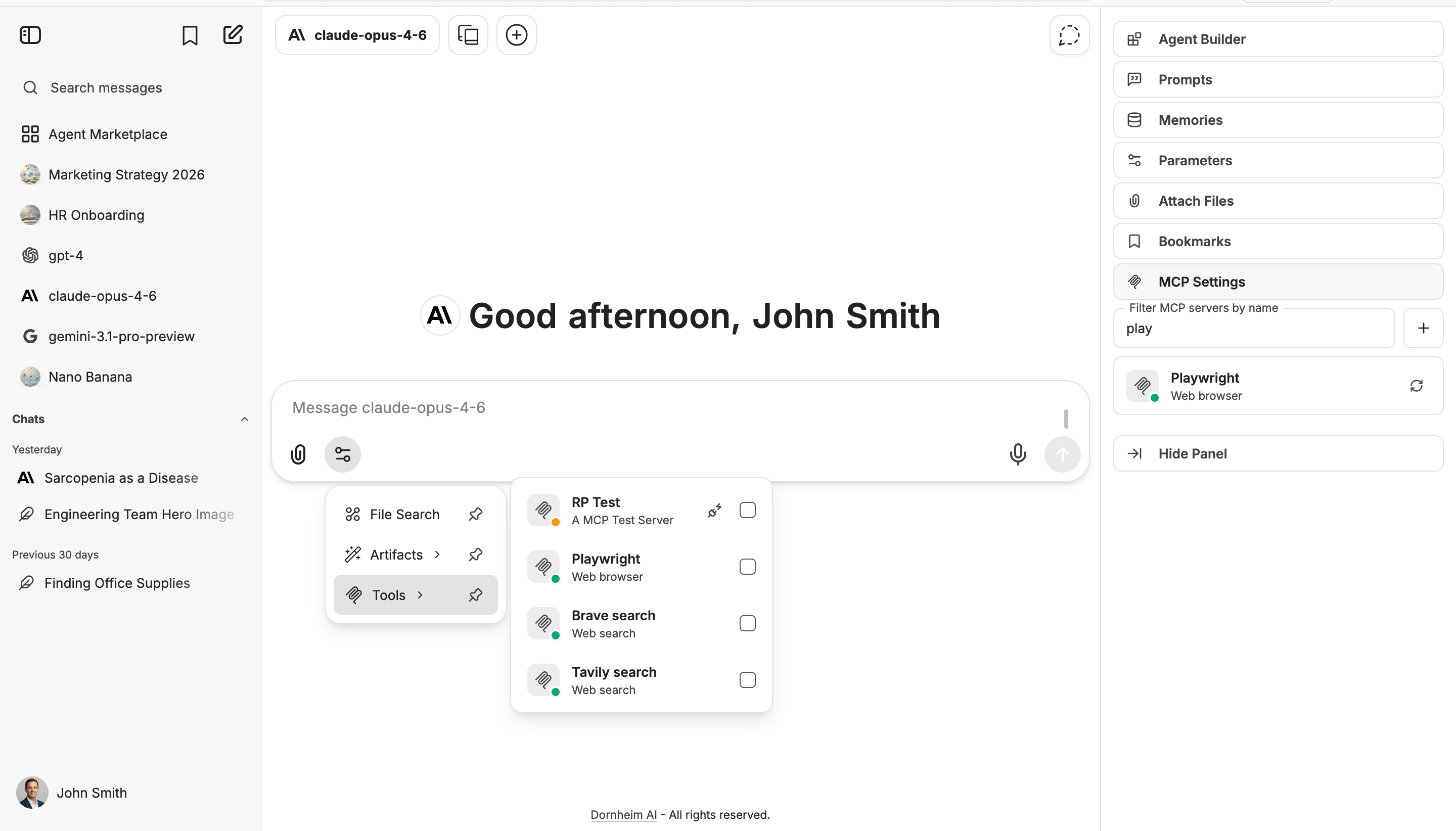This screenshot has width=1456, height=831.
Task: Open the Agent Builder panel
Action: click(x=1278, y=39)
